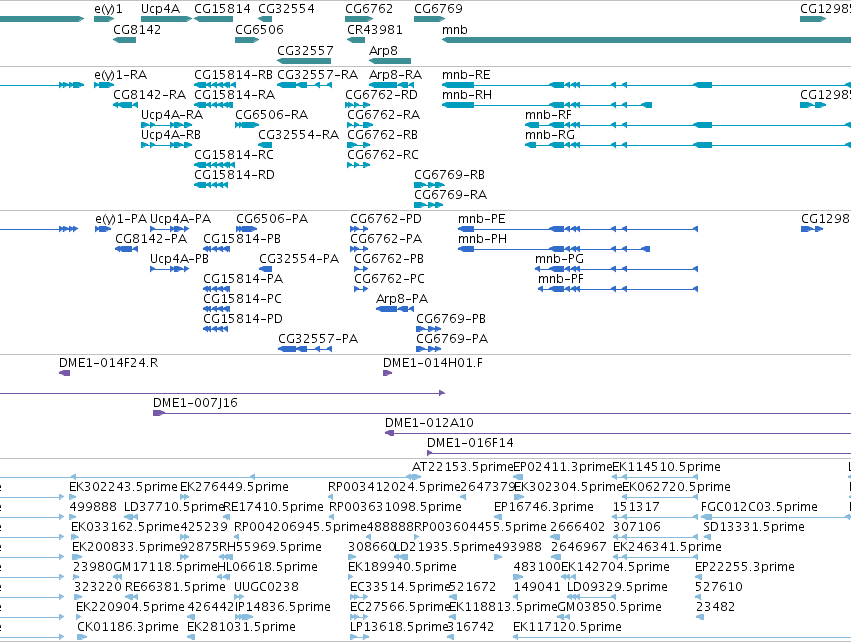Select the DME1-014H01.F clone label
Screen dimensions: 851x642
[x=433, y=363]
